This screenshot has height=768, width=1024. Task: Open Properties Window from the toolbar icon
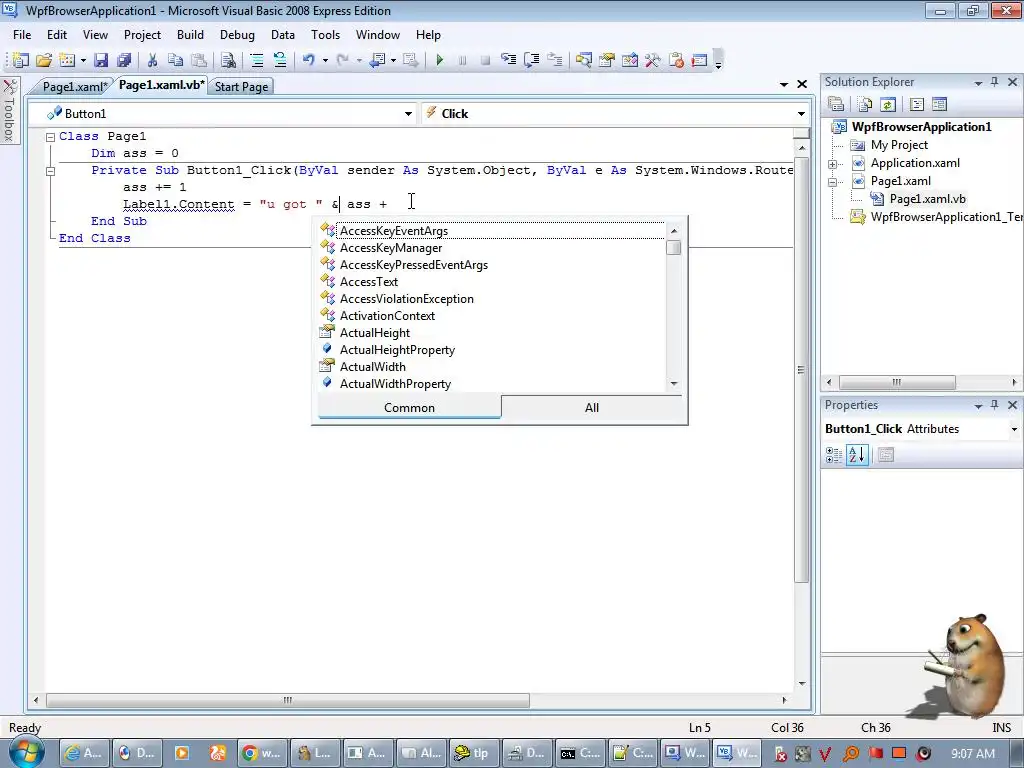pyautogui.click(x=607, y=60)
